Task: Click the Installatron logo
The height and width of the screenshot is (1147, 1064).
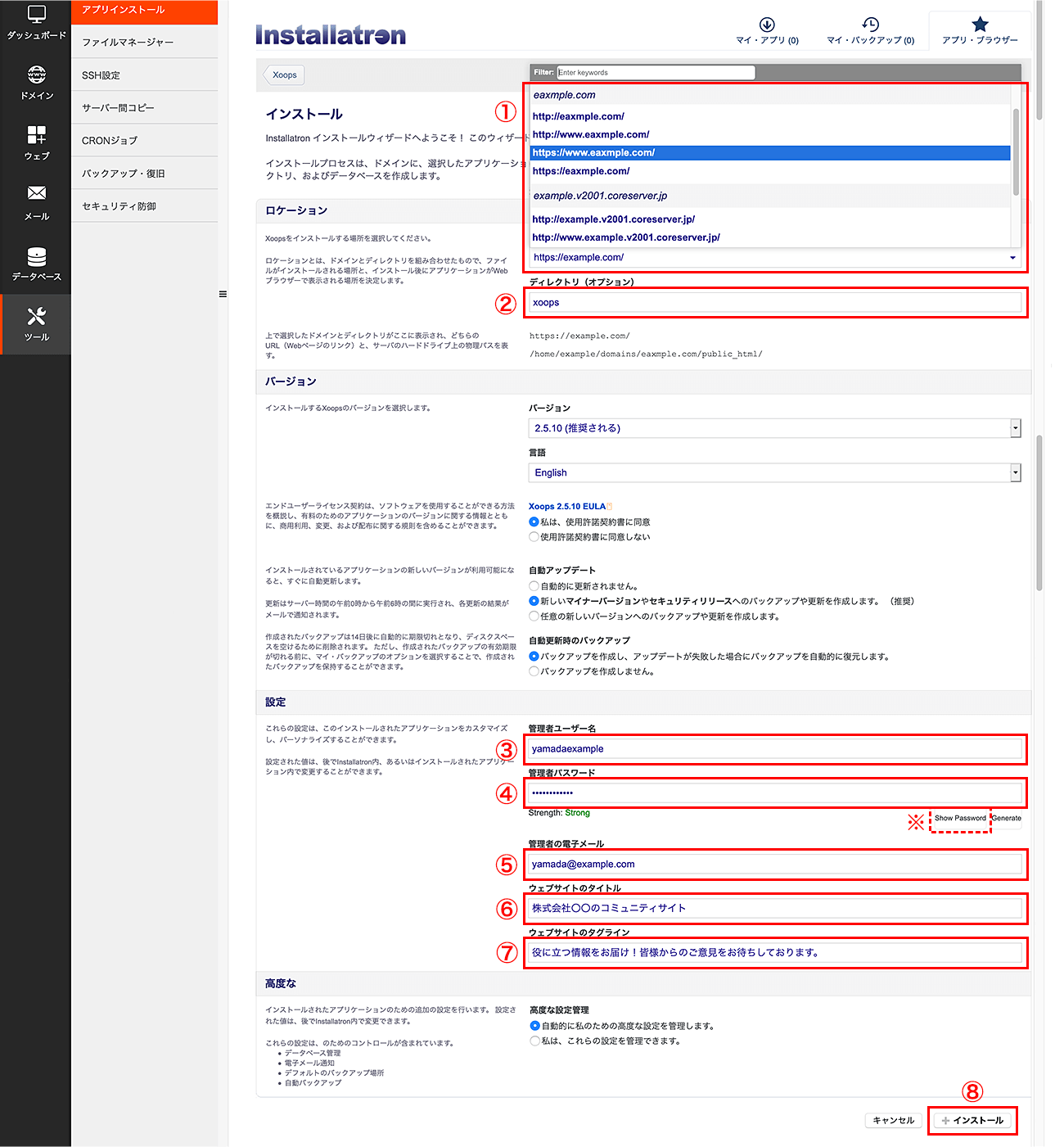Action: (x=331, y=34)
